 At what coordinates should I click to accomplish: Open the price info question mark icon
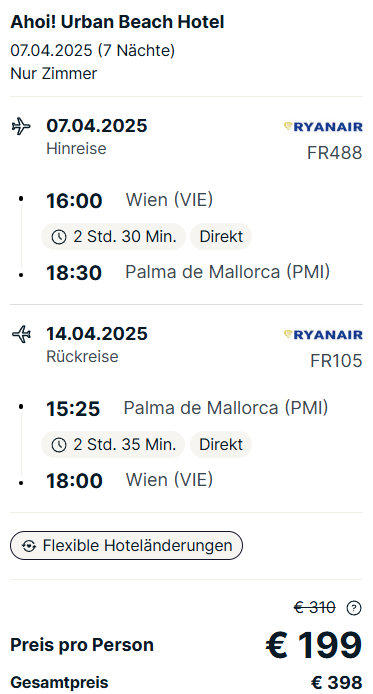354,608
